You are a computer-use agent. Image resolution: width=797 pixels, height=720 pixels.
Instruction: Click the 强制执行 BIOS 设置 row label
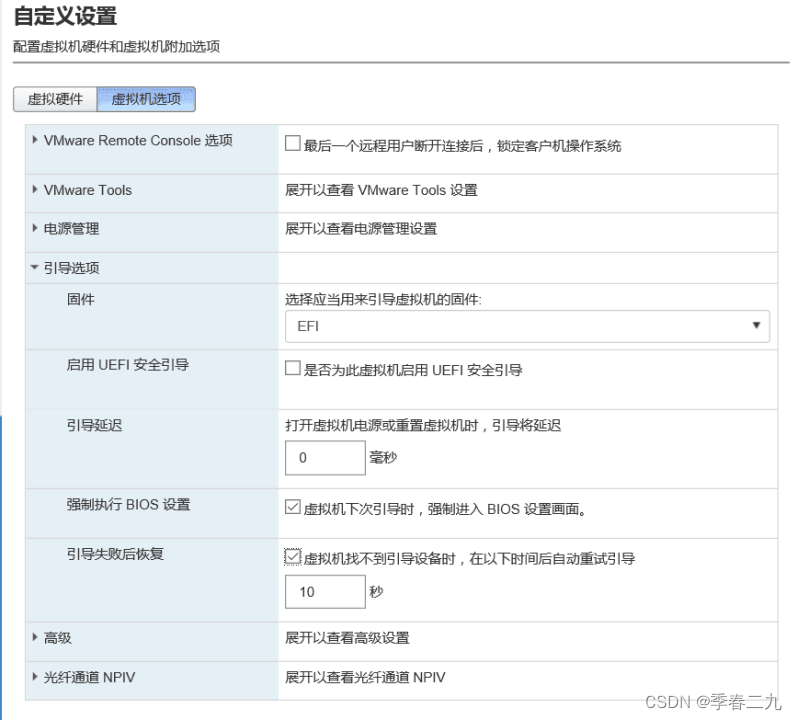click(129, 505)
